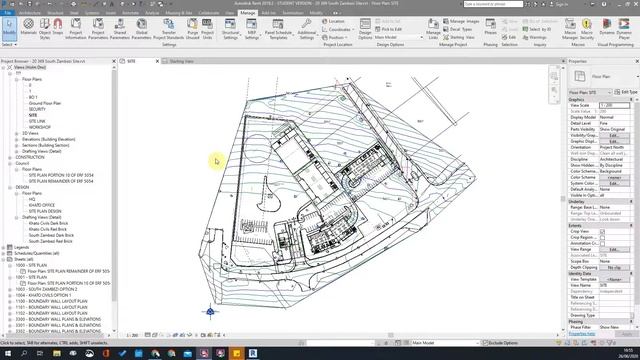Open the Materials browser
Viewport: 640px width, 360px height.
(x=28, y=27)
